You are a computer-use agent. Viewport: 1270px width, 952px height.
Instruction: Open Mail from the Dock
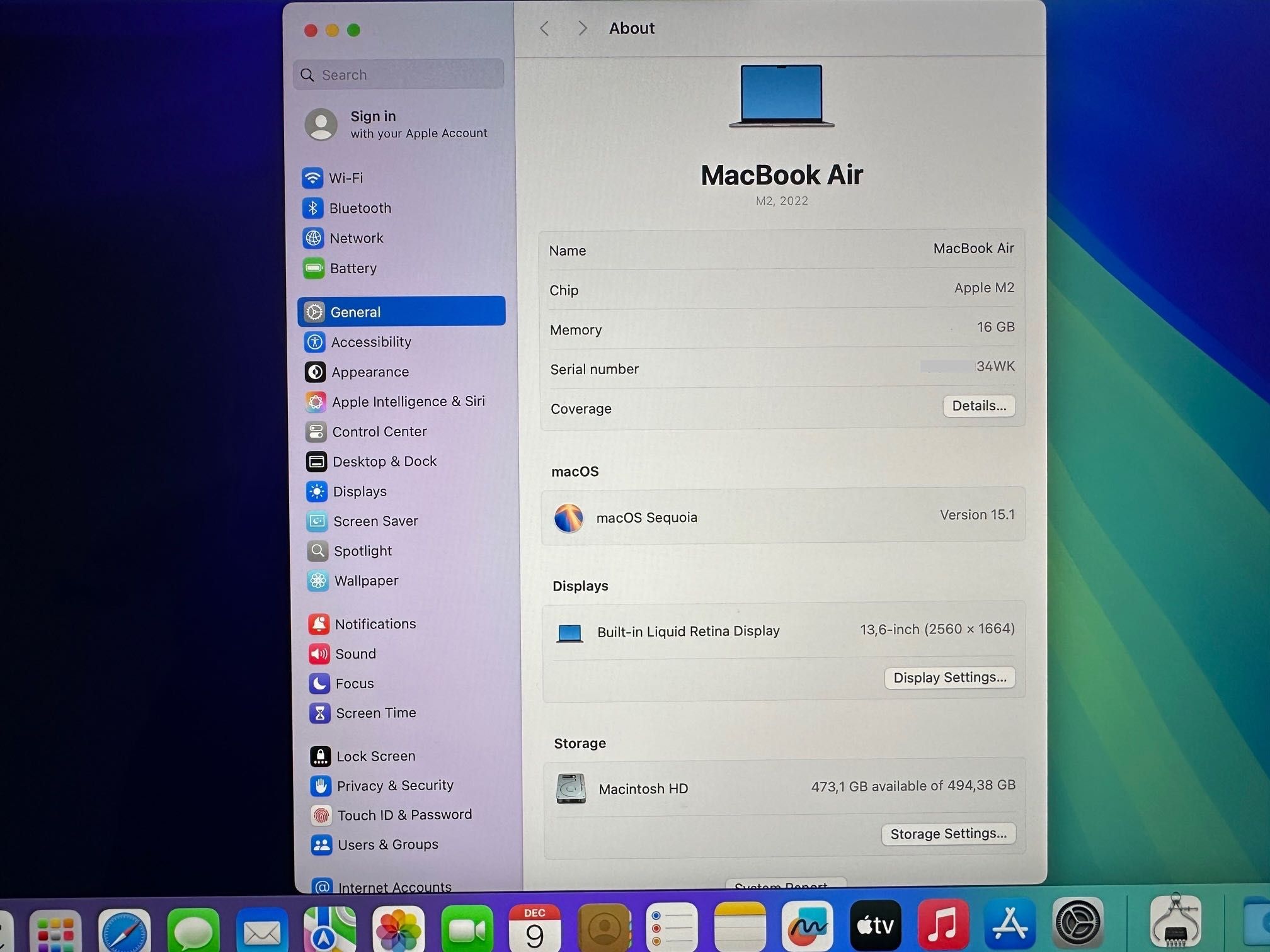[262, 931]
